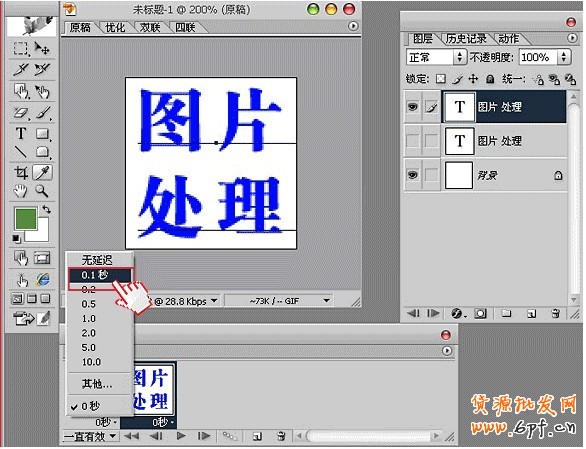Hide the top 图片 处理 text layer
Image resolution: width=586 pixels, height=449 pixels.
click(x=413, y=107)
